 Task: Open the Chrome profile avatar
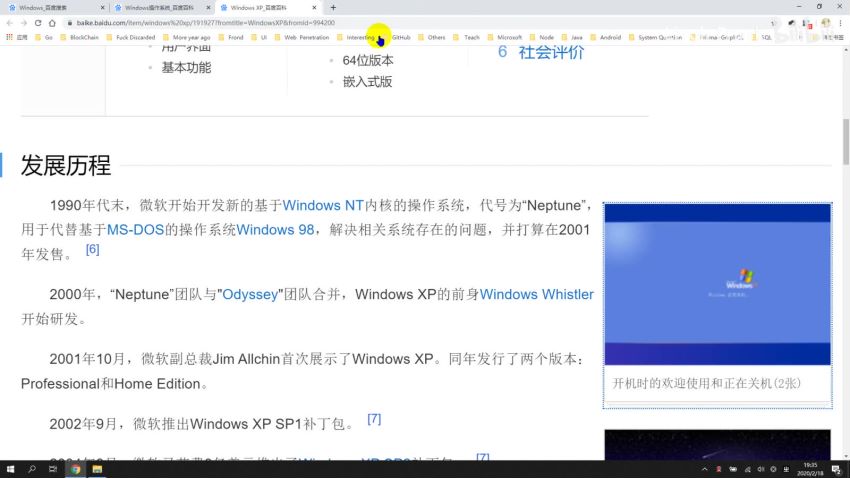[826, 23]
